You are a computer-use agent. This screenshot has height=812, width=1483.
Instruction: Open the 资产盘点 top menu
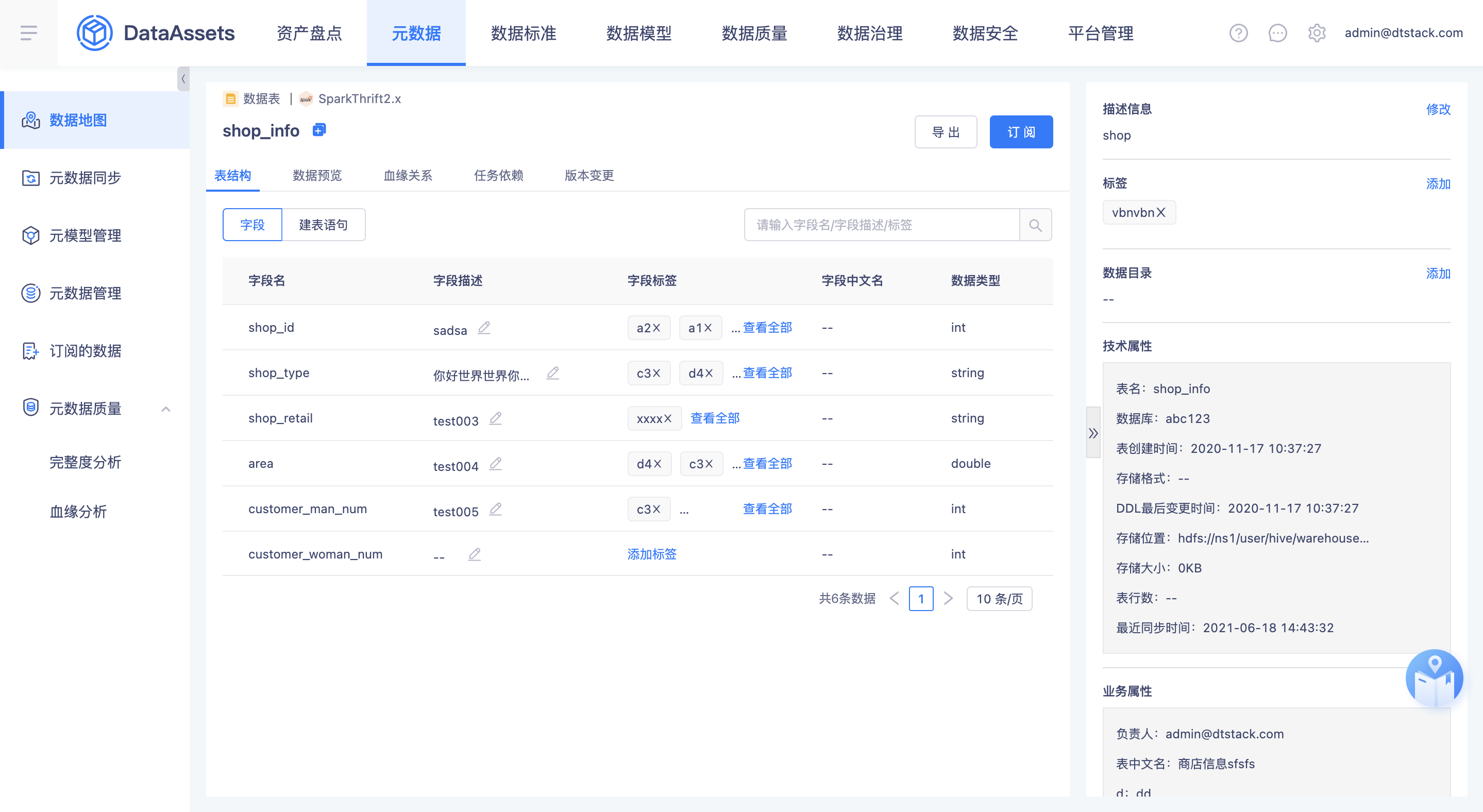[309, 33]
